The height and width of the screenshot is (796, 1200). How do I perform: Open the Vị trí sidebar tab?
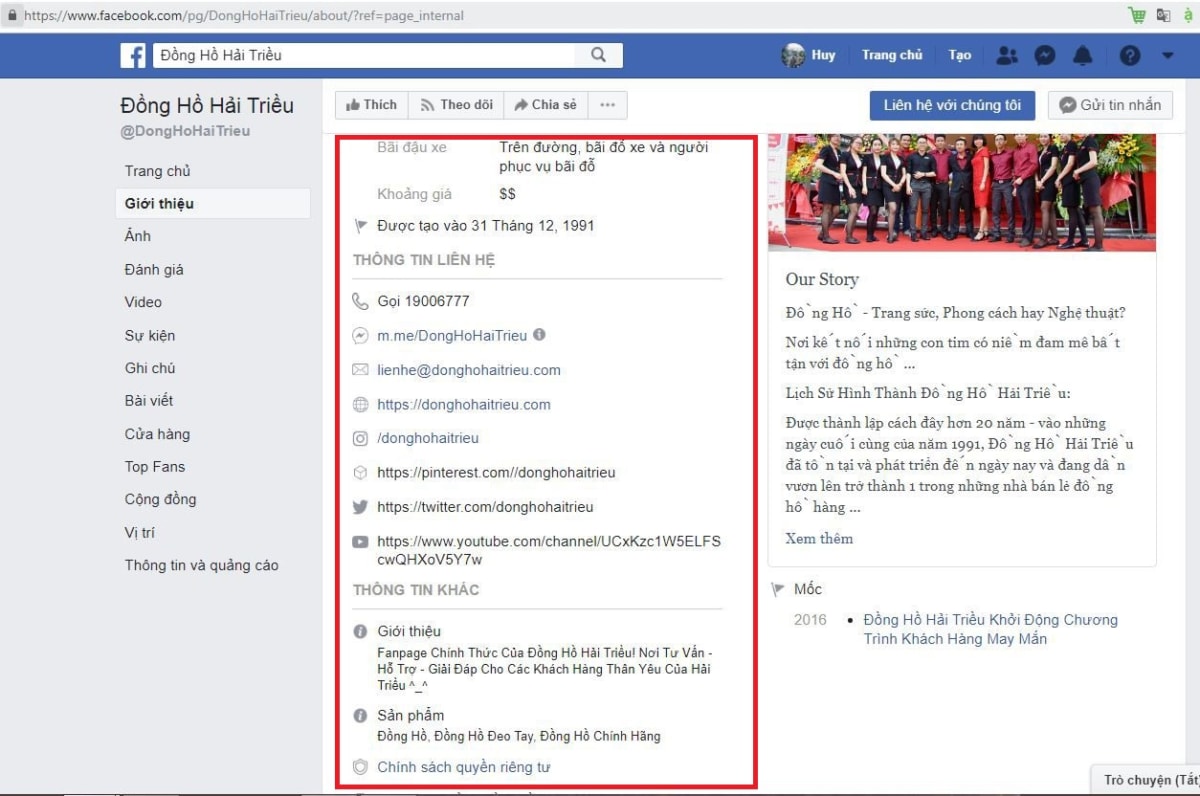tap(140, 533)
